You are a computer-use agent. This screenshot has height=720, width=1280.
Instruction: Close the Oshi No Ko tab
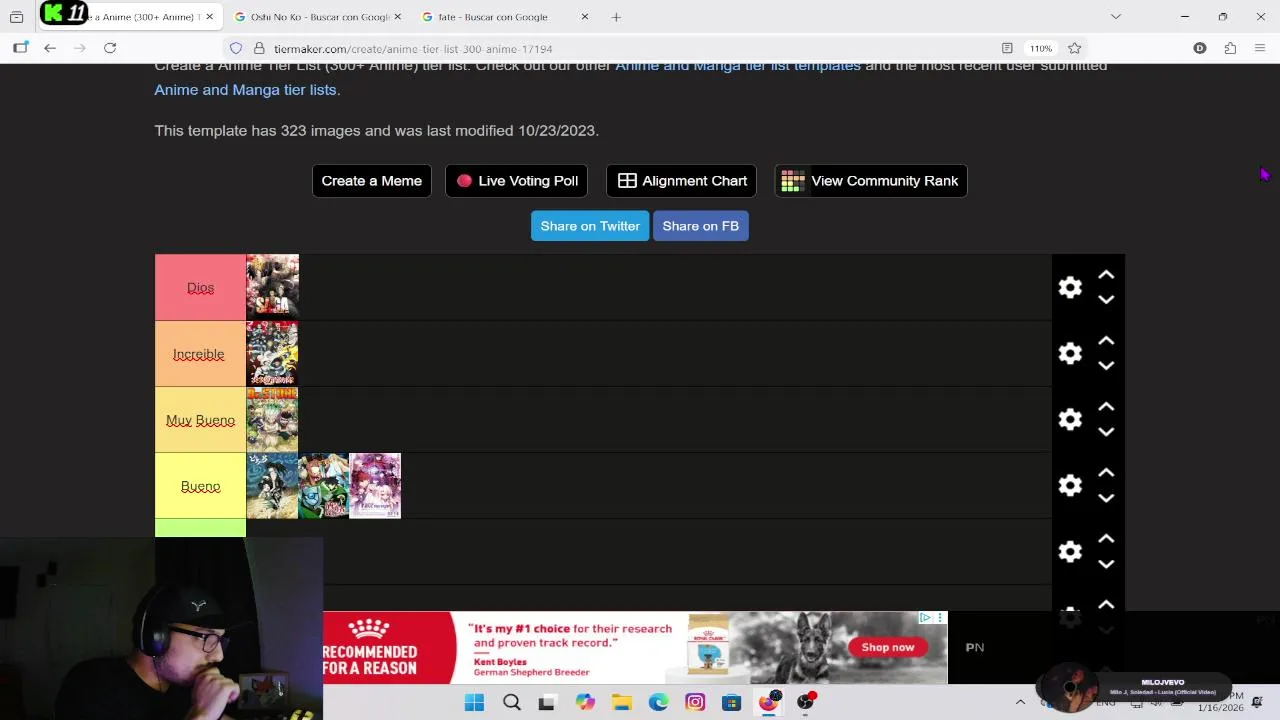(397, 17)
